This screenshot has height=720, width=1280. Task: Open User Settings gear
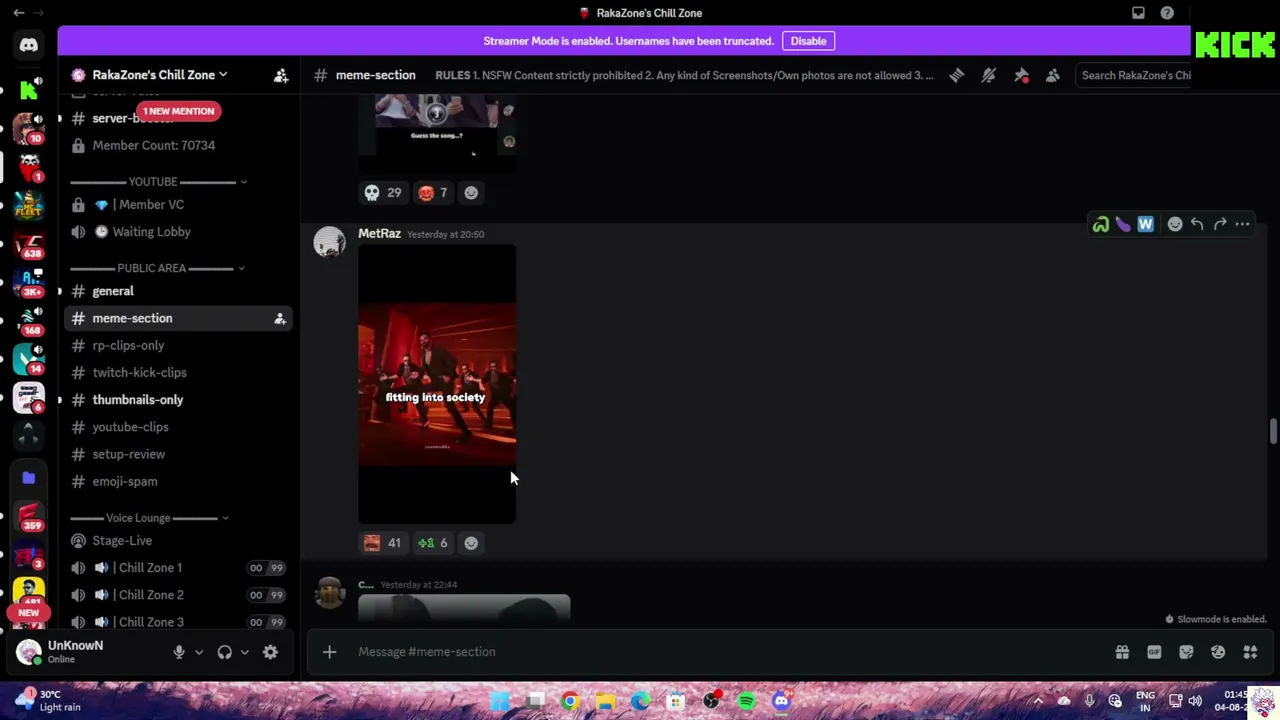point(270,652)
